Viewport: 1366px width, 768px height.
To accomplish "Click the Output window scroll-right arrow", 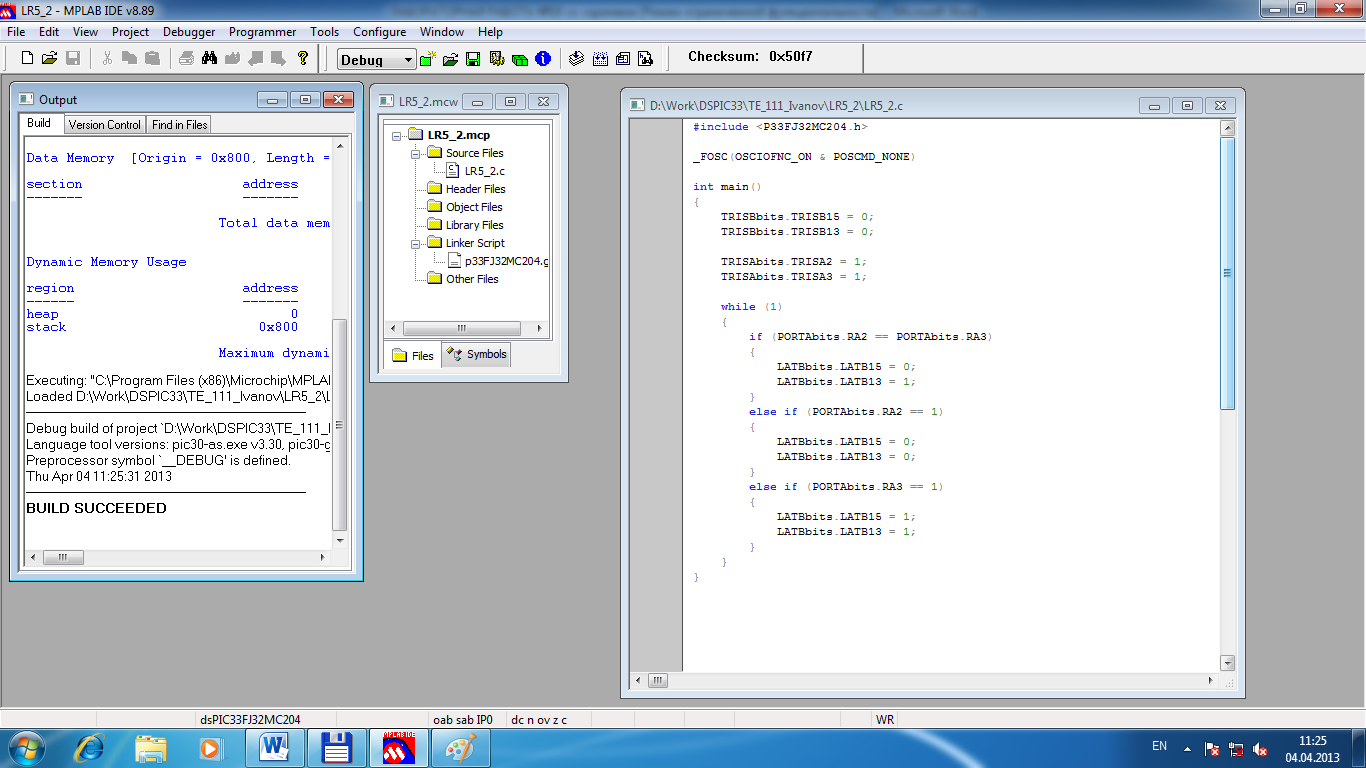I will [322, 557].
